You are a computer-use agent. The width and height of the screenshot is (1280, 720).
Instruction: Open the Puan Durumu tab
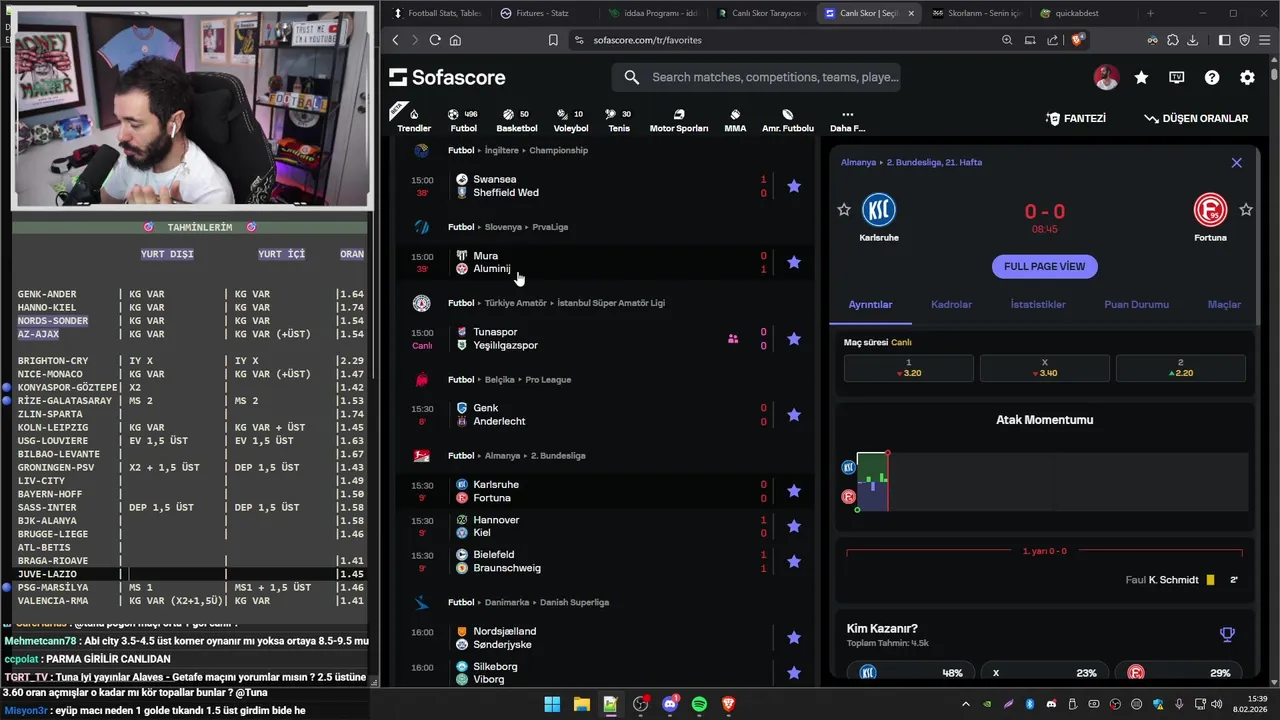pos(1136,304)
